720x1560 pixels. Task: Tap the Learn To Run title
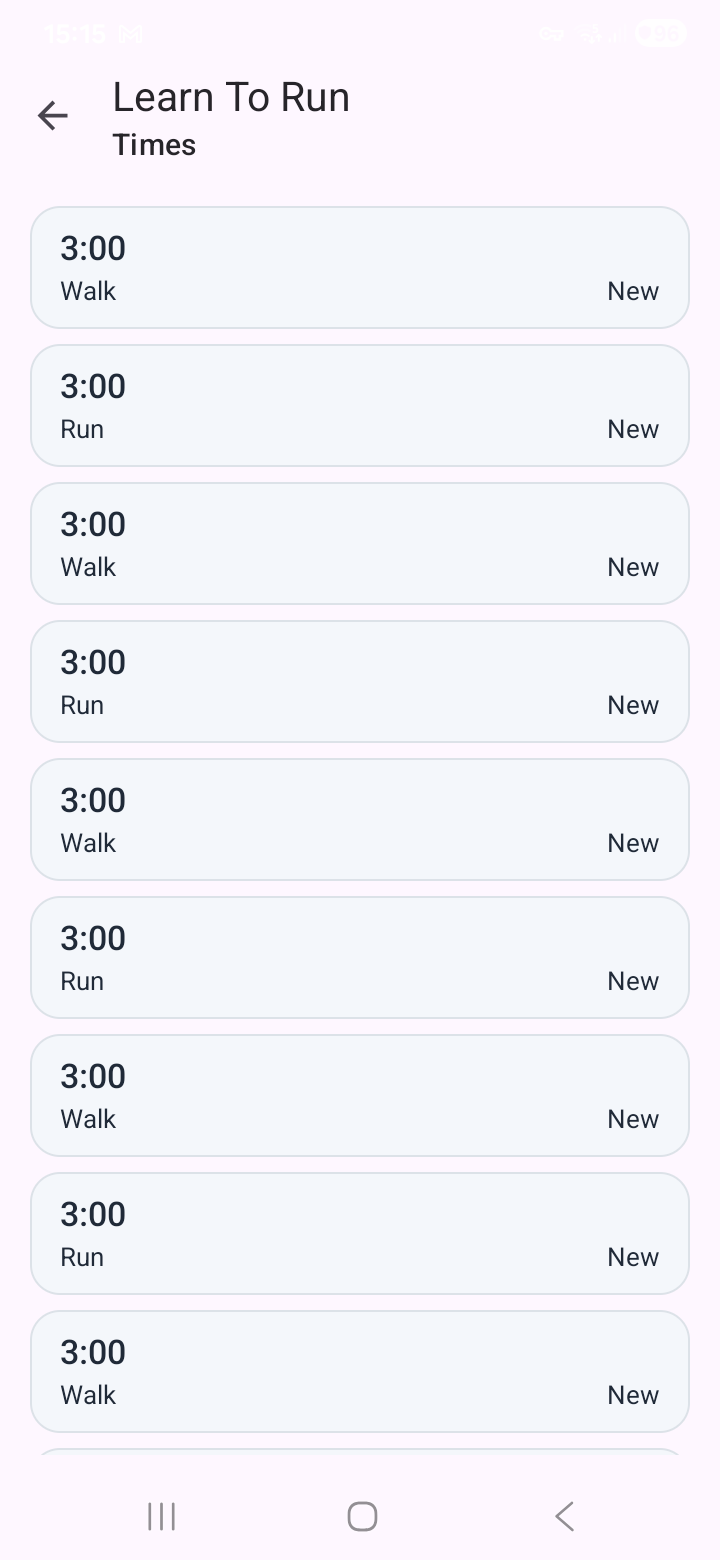[231, 97]
